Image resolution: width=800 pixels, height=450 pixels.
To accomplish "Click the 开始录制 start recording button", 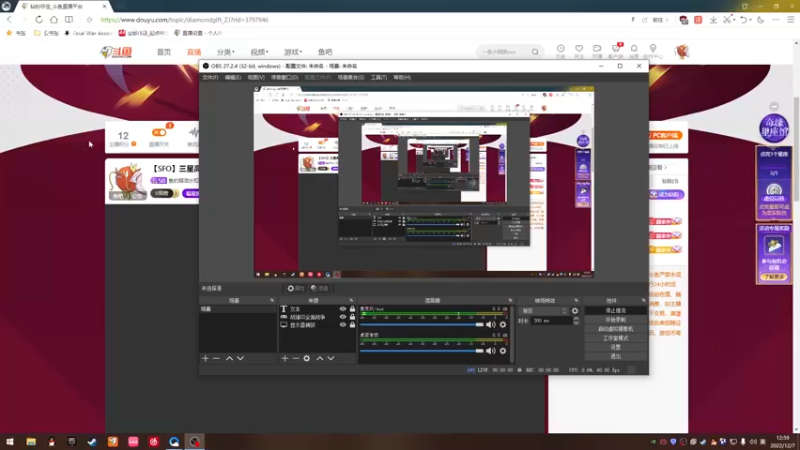I will tap(616, 320).
